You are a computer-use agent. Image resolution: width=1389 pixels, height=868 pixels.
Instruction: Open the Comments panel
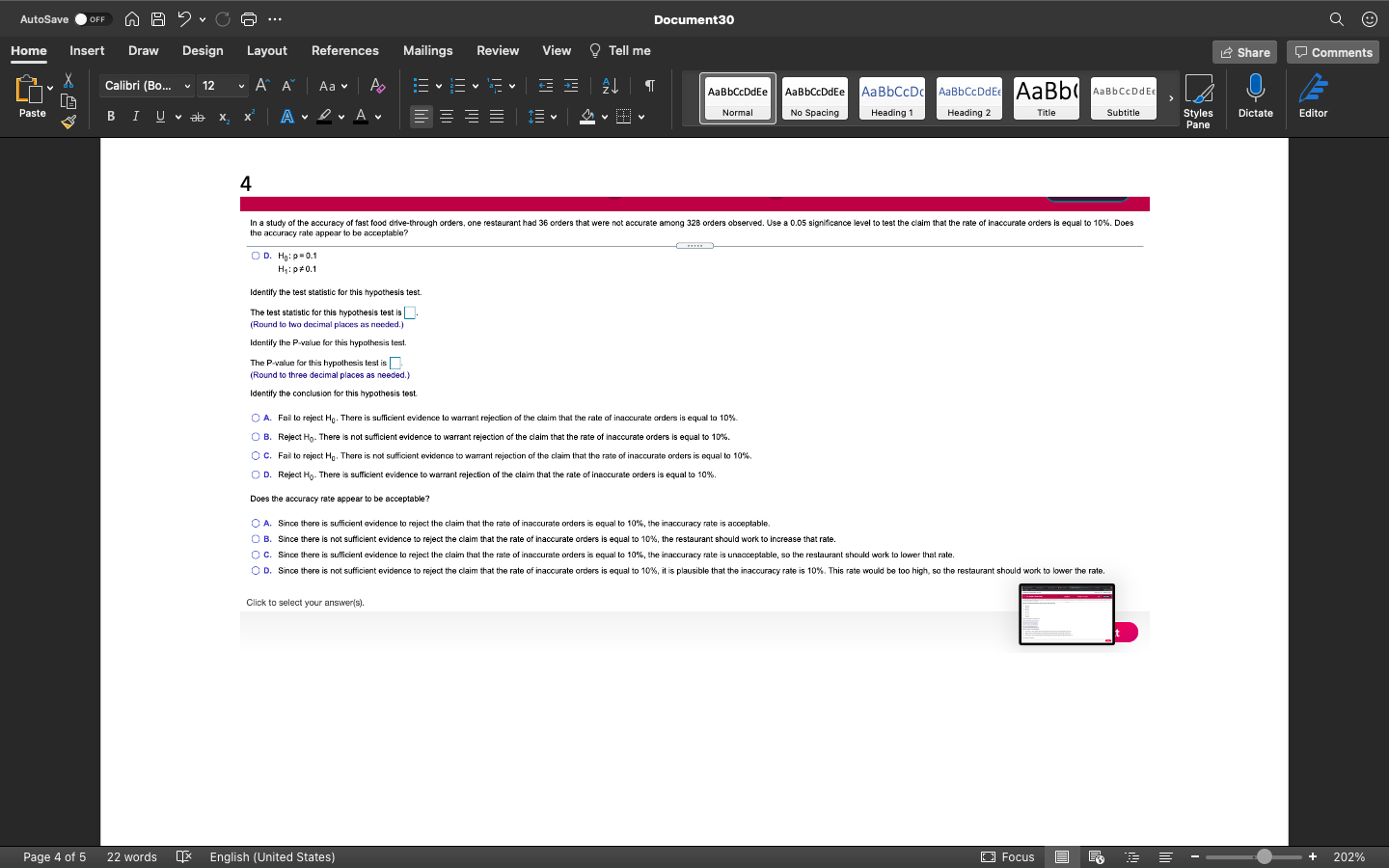click(1333, 52)
